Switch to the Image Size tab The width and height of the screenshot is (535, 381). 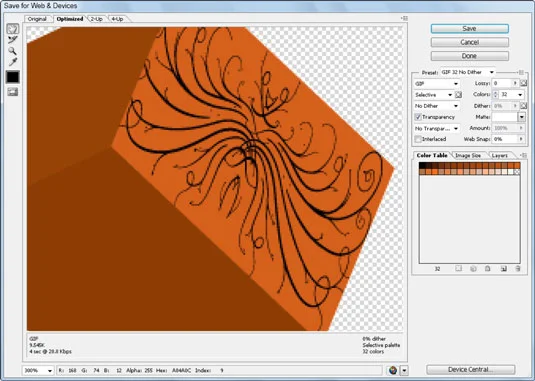[x=468, y=156]
